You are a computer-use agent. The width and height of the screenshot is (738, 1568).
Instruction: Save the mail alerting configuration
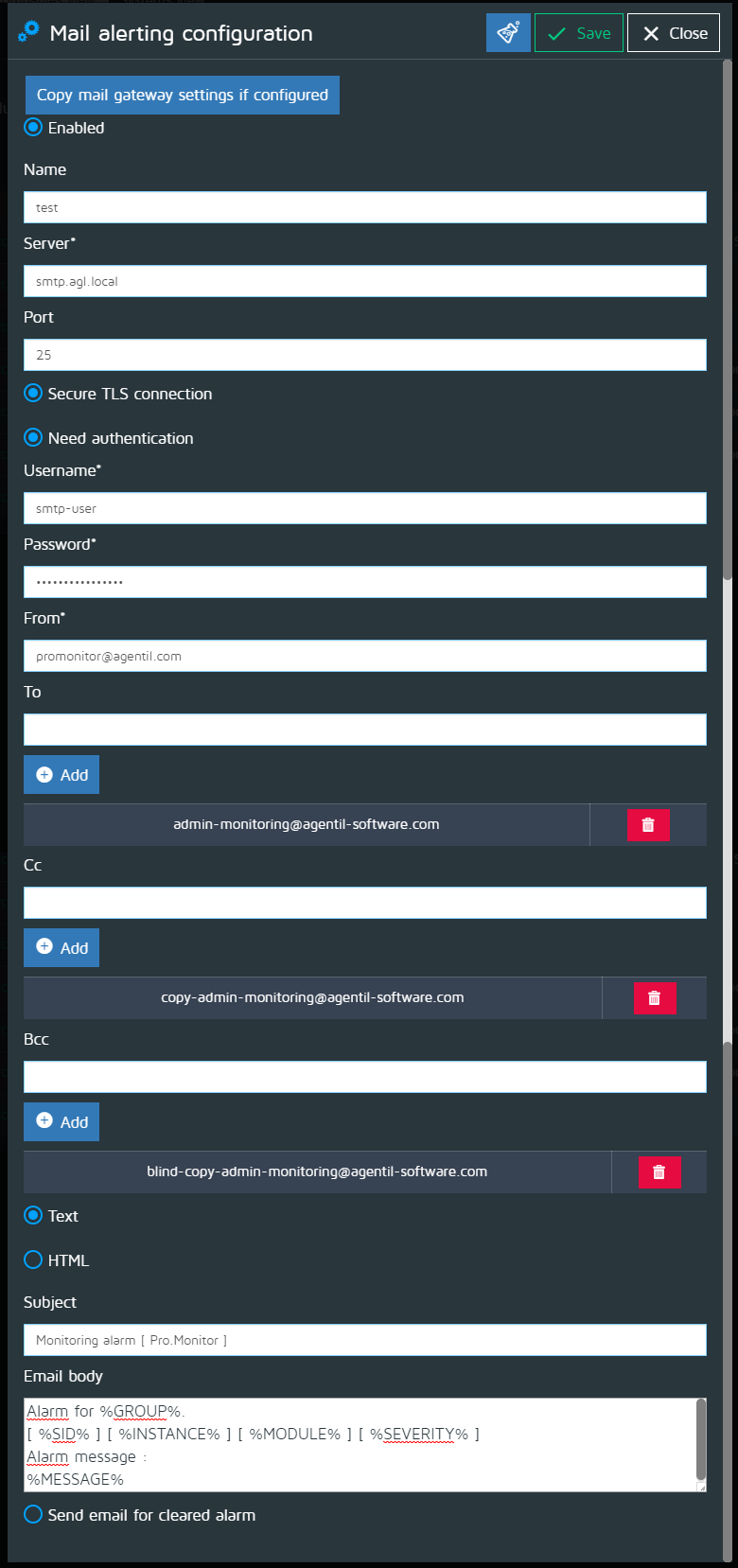[x=578, y=33]
